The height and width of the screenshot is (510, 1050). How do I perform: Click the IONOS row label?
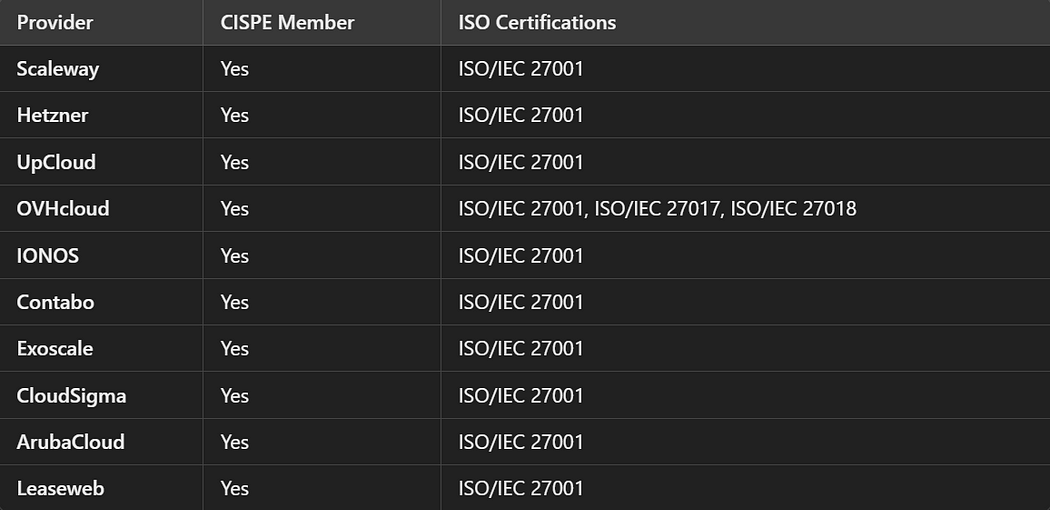48,256
